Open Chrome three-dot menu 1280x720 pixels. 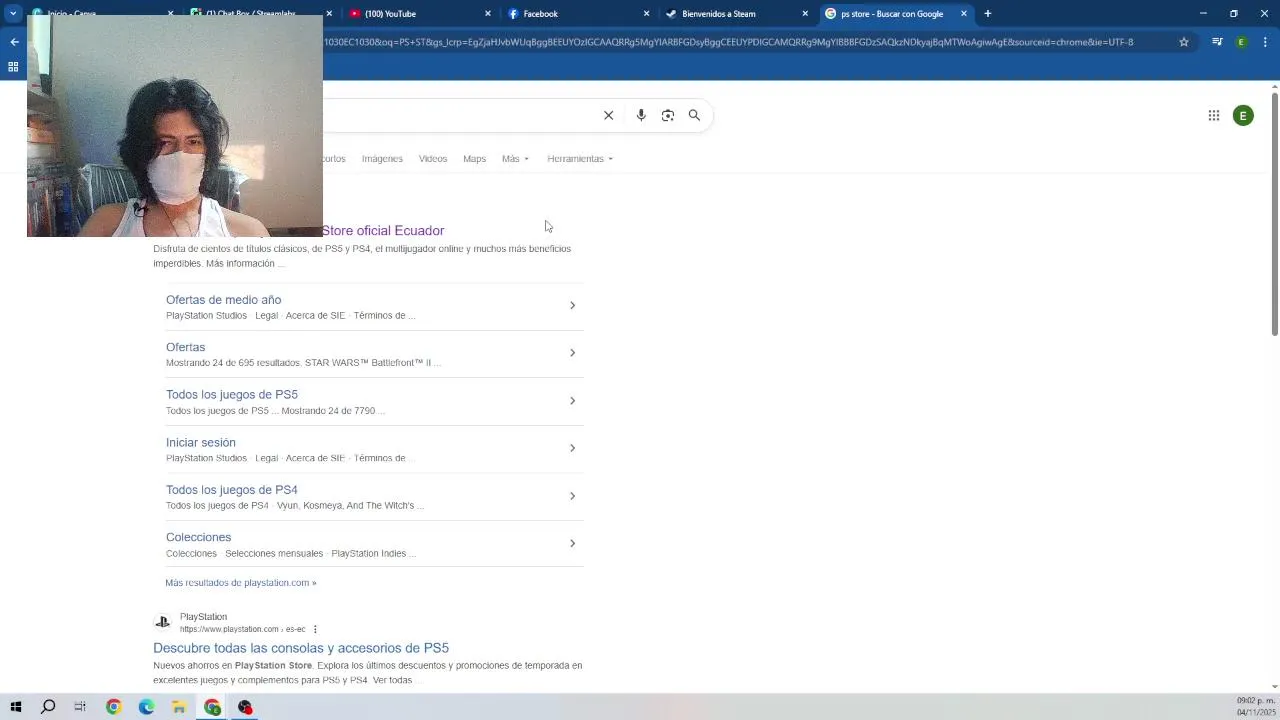tap(1266, 42)
